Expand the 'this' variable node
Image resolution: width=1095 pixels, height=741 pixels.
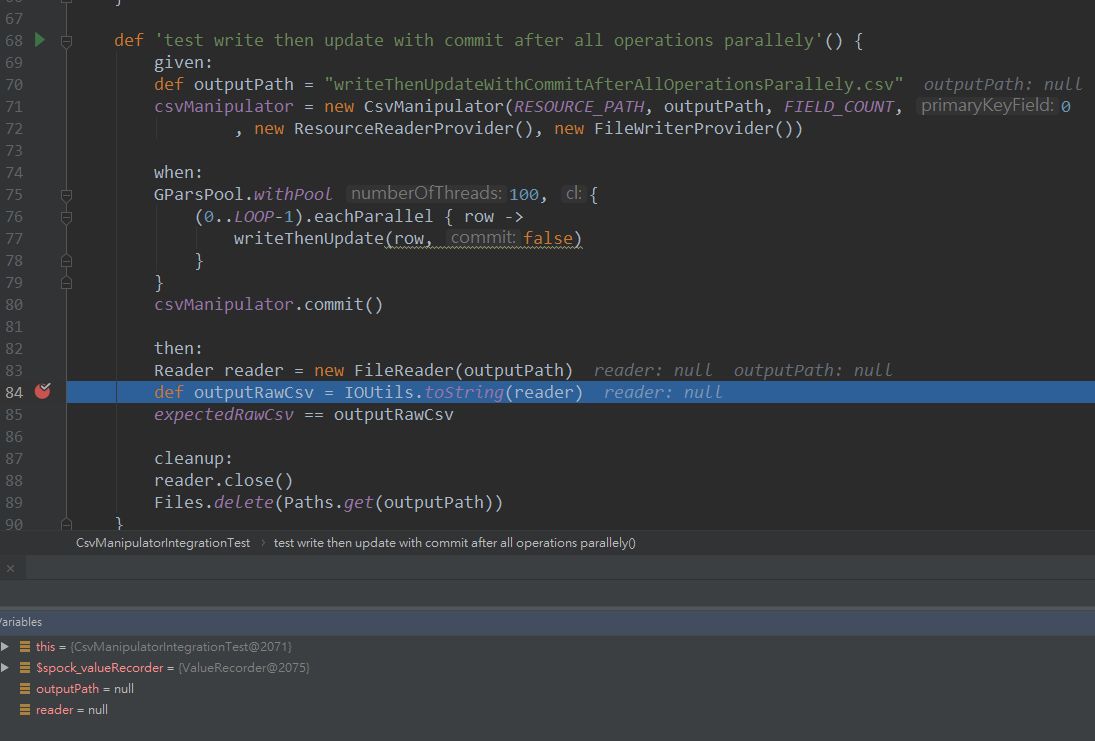pyautogui.click(x=5, y=647)
